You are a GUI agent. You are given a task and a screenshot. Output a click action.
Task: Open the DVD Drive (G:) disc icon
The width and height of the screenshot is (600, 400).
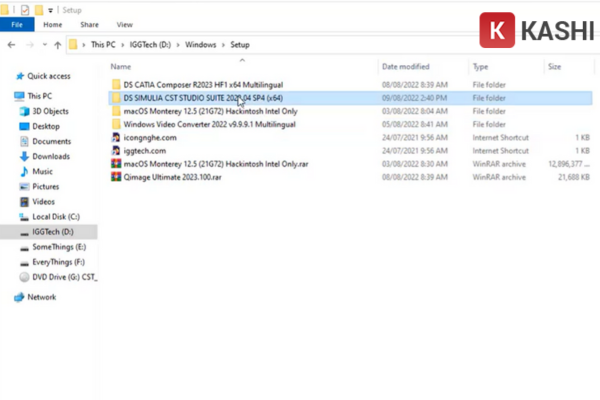click(x=24, y=276)
